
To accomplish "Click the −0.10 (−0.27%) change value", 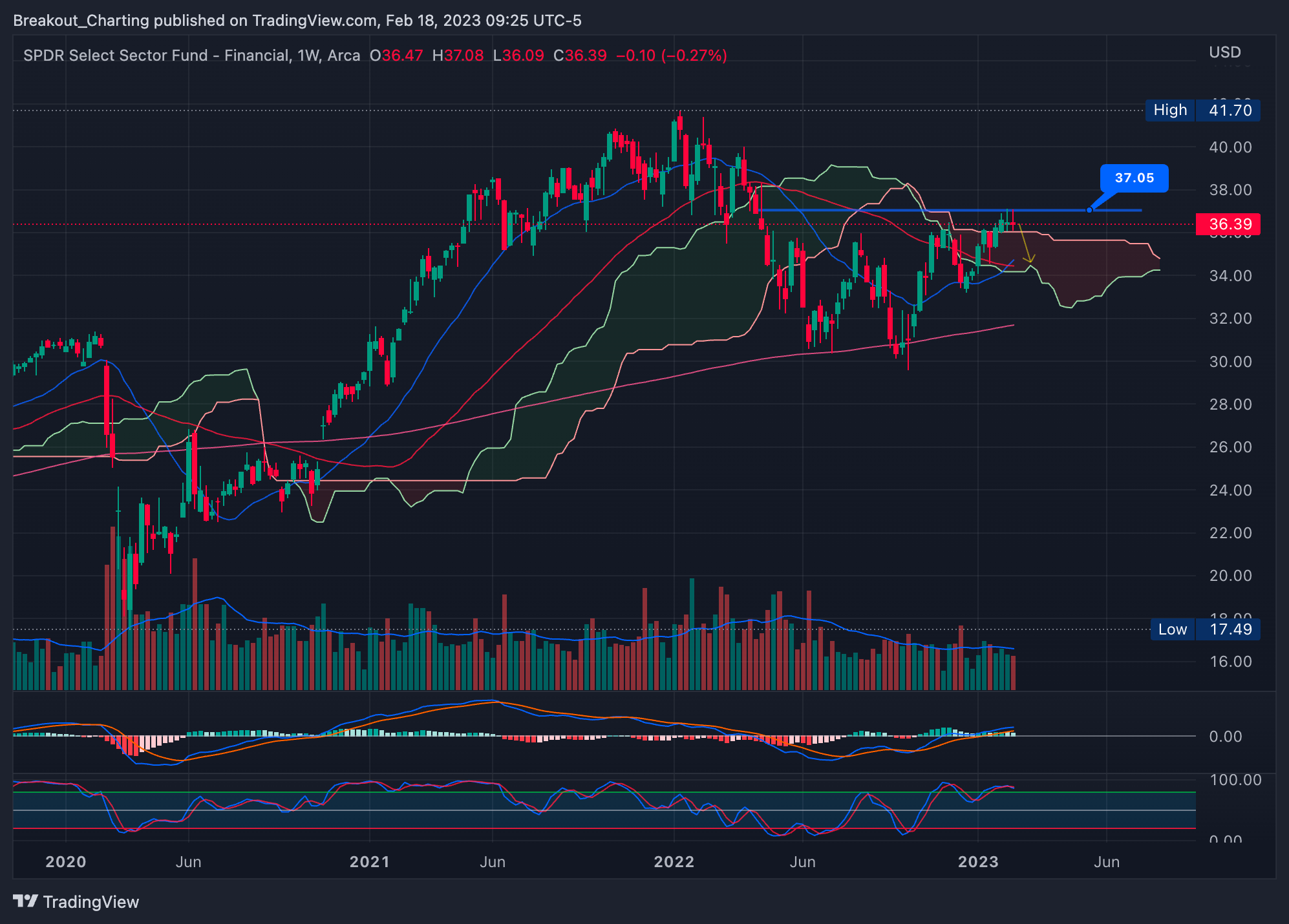I will pos(671,56).
